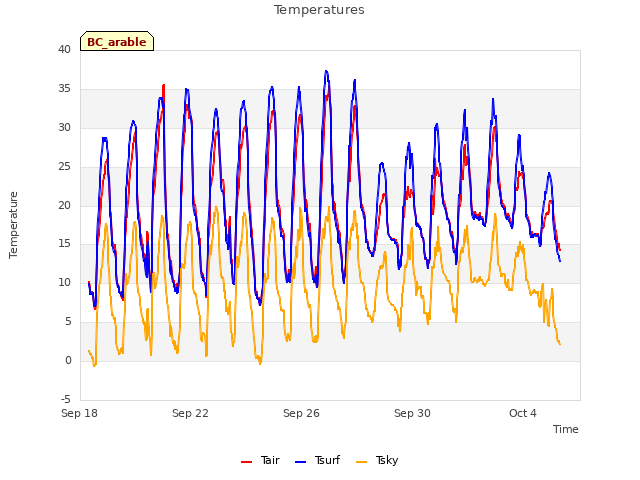Click the 25 y-axis tick label

64,167
